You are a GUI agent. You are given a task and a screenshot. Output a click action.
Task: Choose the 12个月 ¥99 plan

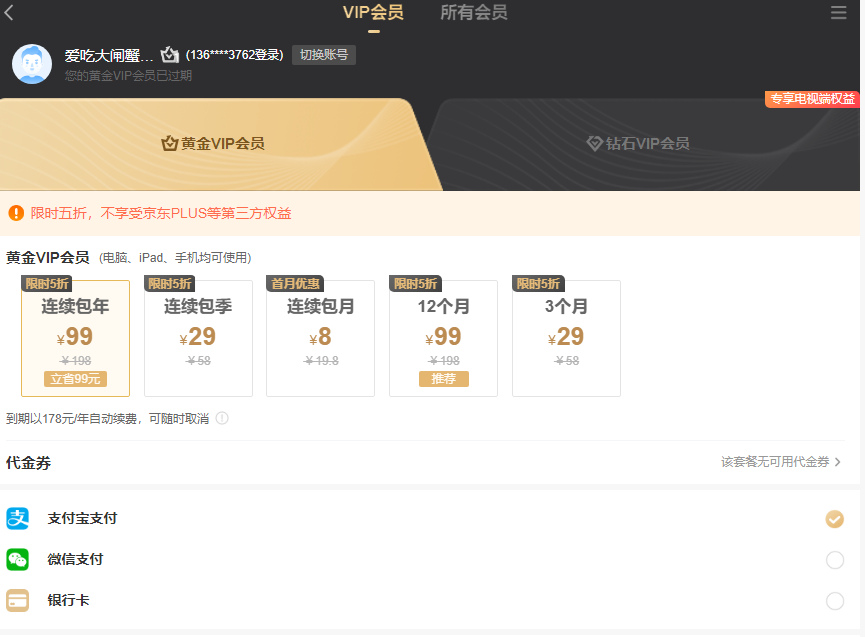(x=444, y=338)
